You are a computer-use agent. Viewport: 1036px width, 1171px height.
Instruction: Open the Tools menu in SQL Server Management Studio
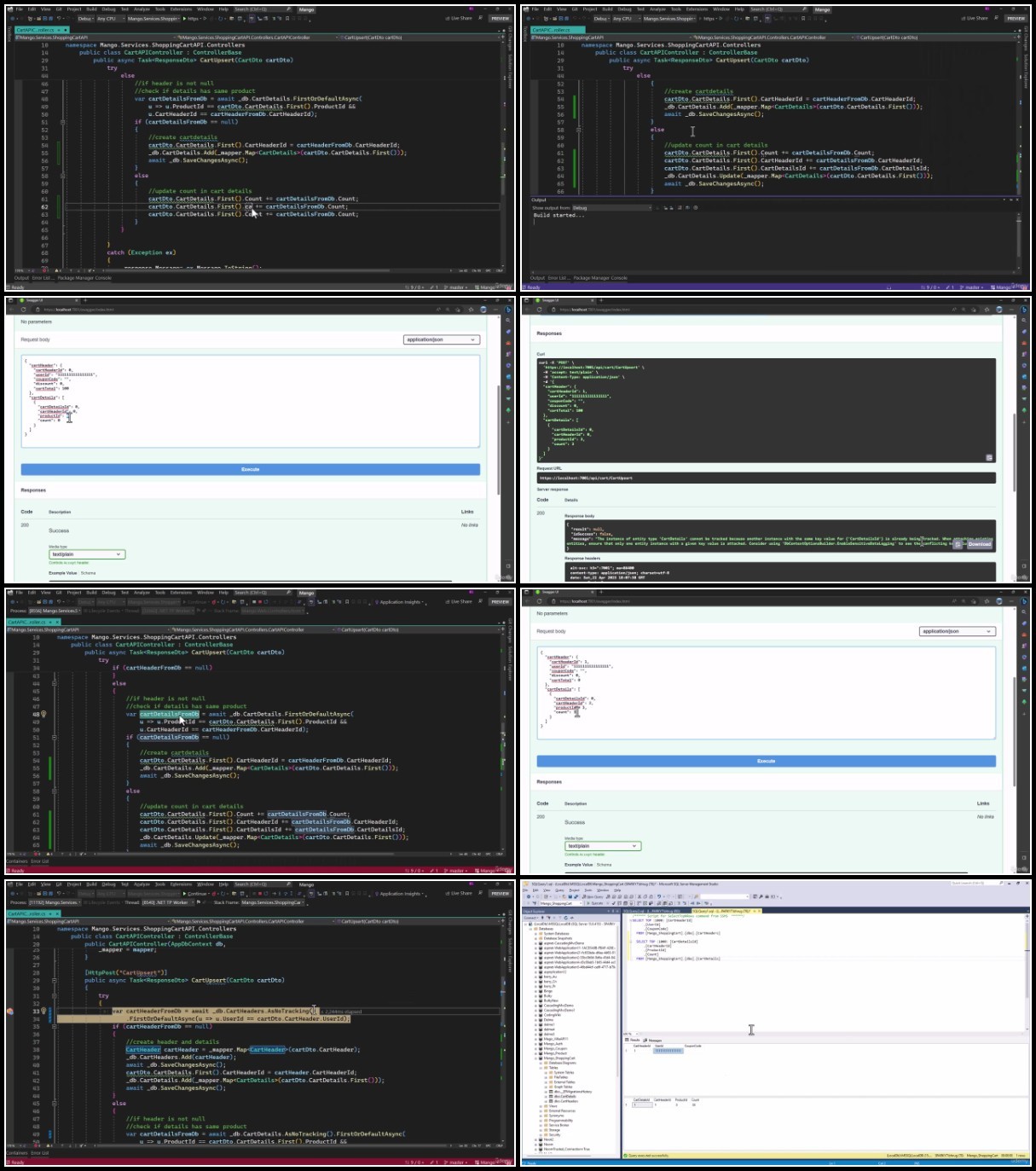coord(587,890)
